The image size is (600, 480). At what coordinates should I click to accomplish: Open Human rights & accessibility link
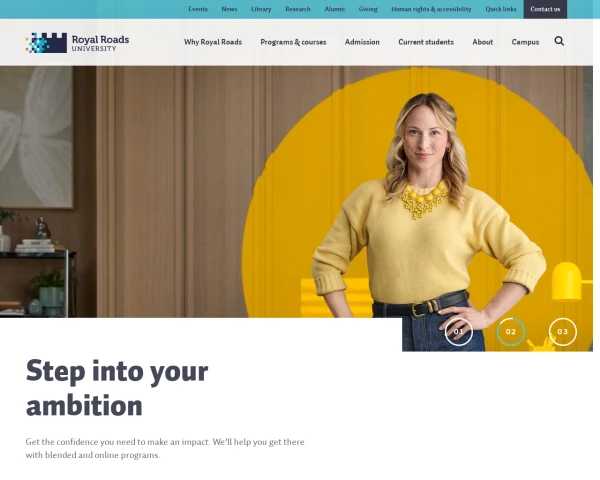[431, 9]
